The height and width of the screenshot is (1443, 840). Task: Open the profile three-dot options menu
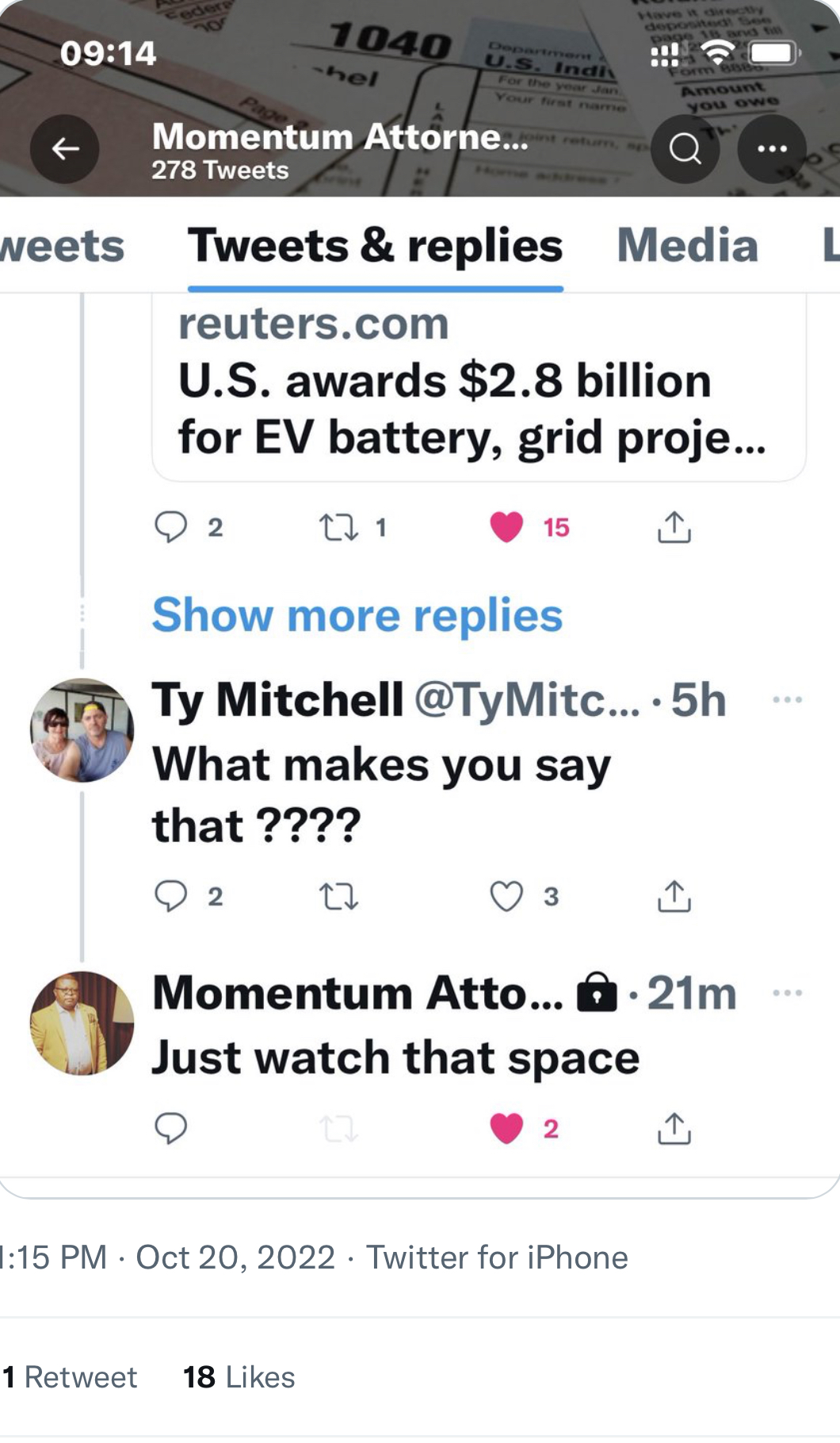point(772,149)
